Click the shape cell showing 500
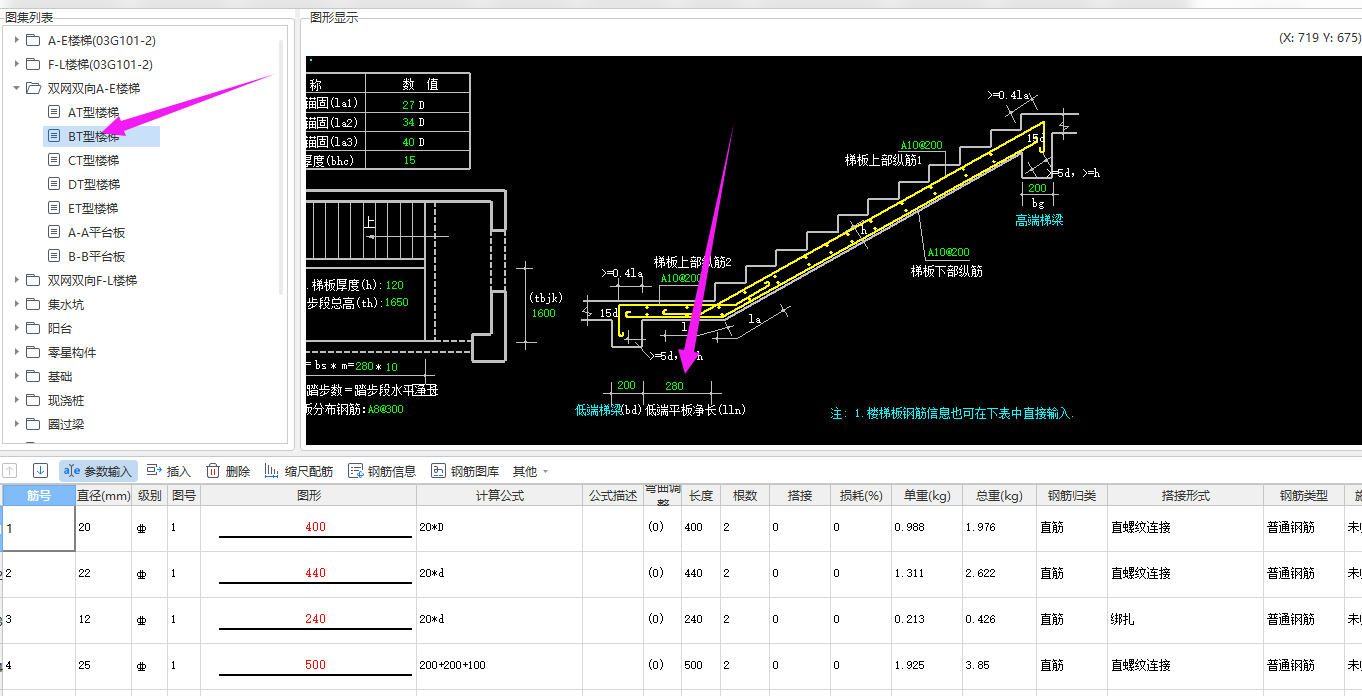The image size is (1362, 696). (x=309, y=666)
